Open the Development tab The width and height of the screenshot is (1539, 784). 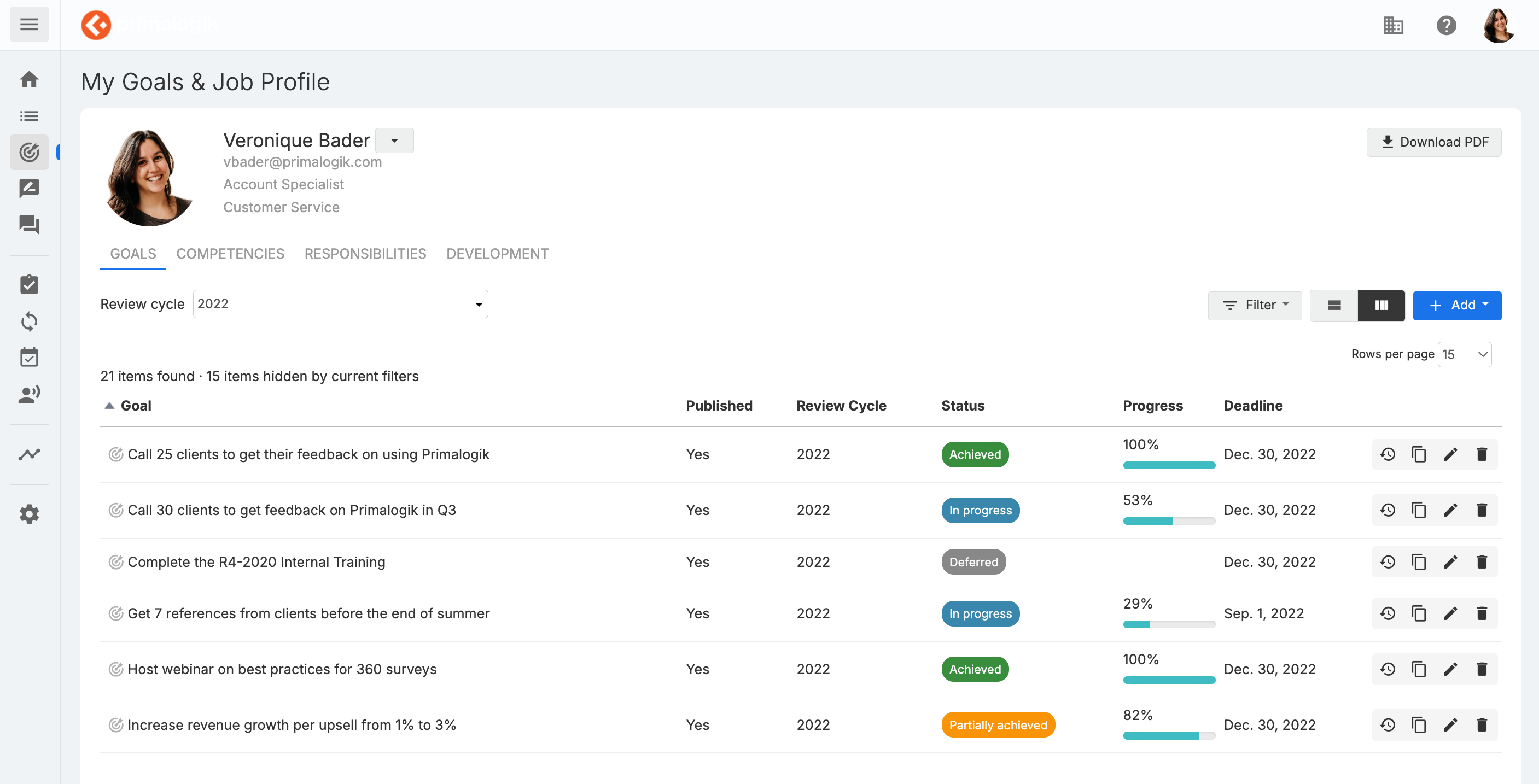497,254
